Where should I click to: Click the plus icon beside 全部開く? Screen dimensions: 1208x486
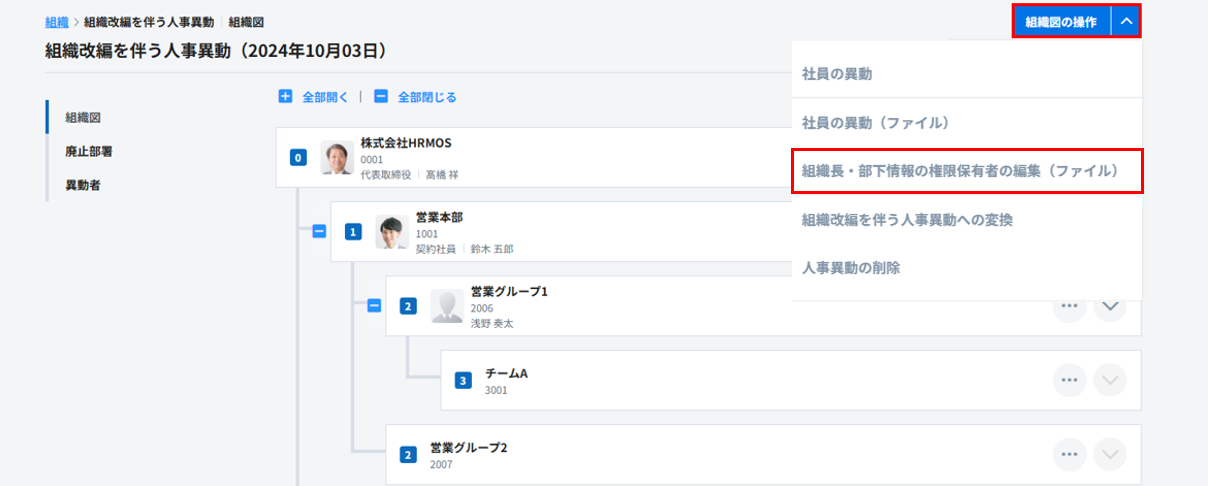[x=285, y=97]
